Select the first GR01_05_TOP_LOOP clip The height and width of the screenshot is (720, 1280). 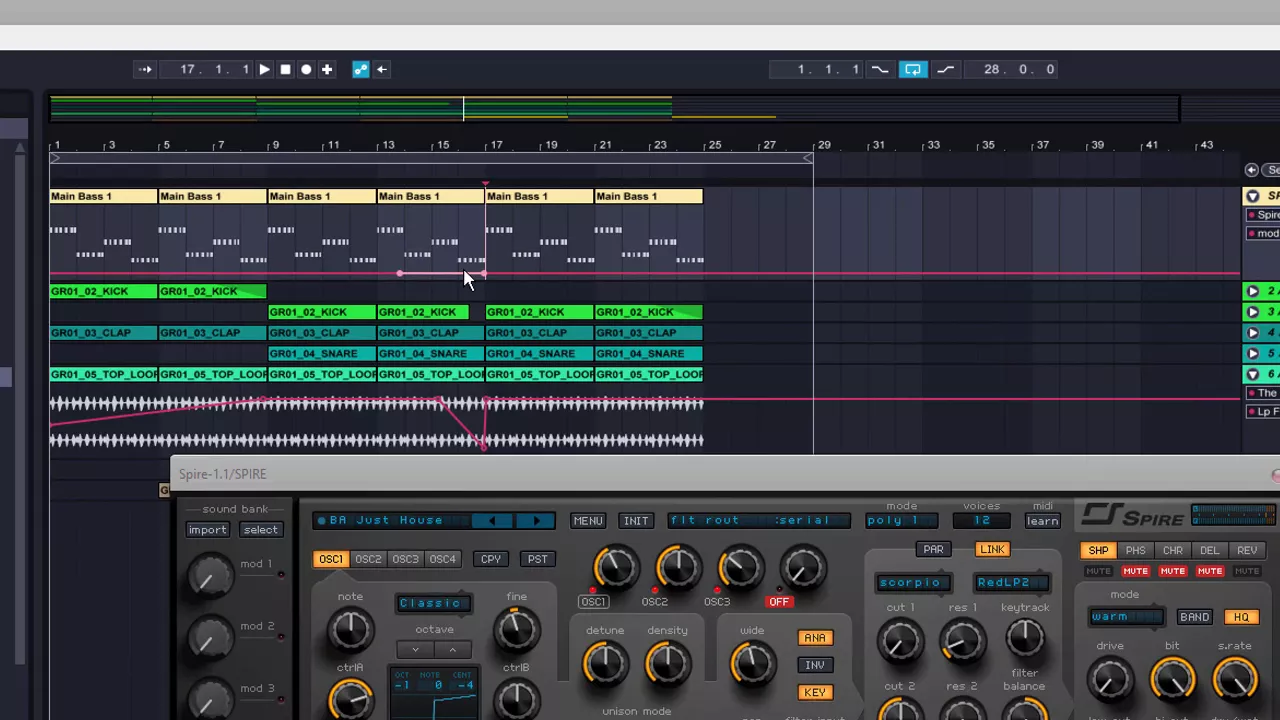tap(104, 374)
